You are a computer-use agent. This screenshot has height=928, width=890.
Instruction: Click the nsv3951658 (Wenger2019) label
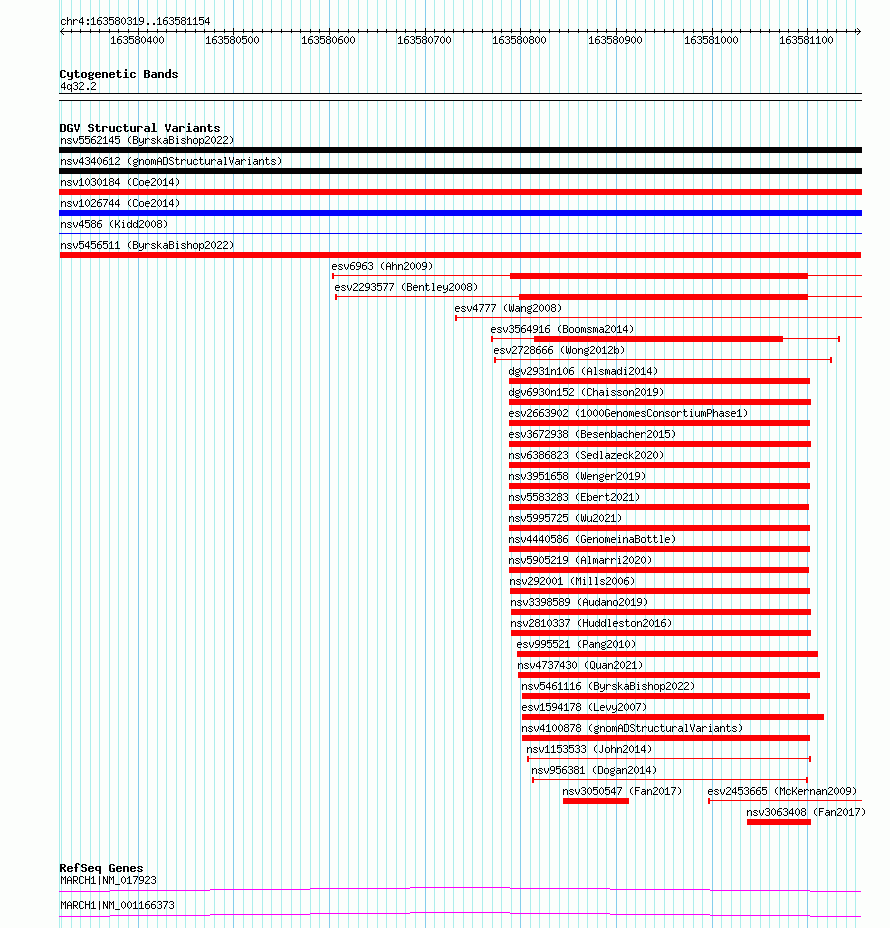[578, 476]
